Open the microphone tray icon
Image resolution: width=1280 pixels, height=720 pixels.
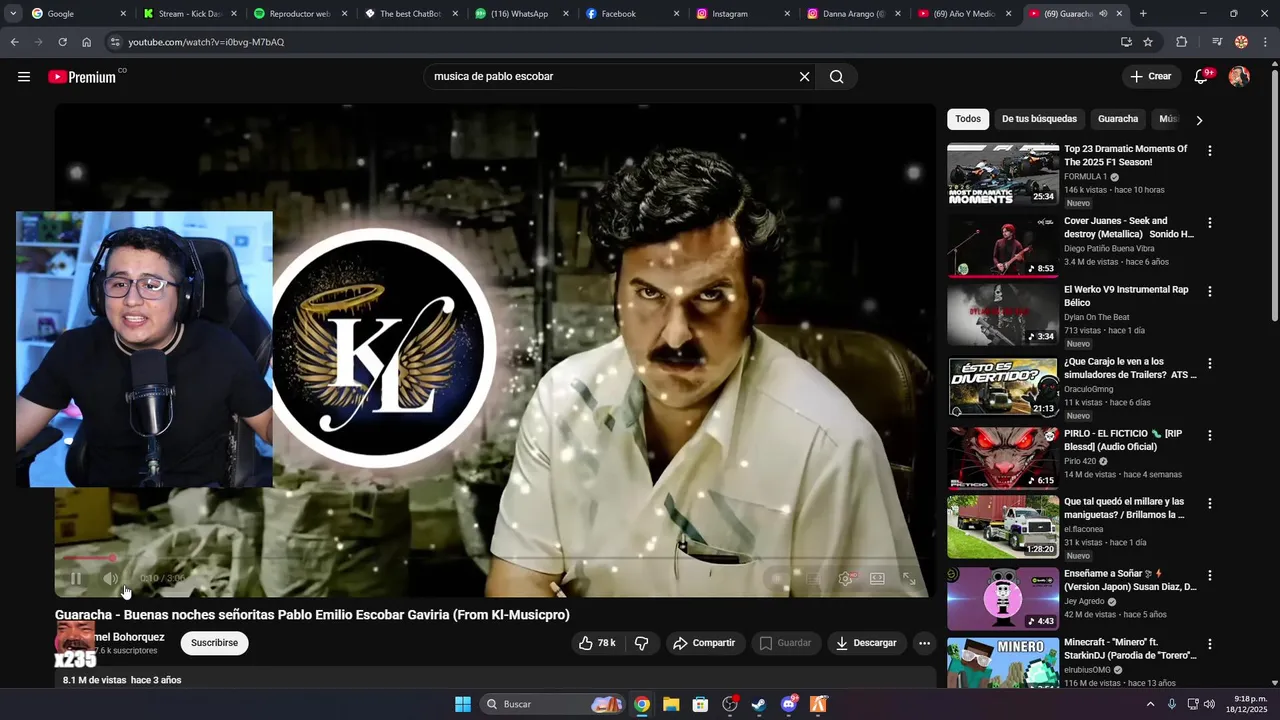click(x=1171, y=704)
